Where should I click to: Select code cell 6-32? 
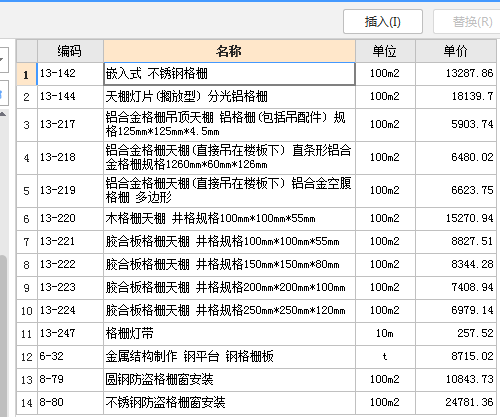(70, 357)
